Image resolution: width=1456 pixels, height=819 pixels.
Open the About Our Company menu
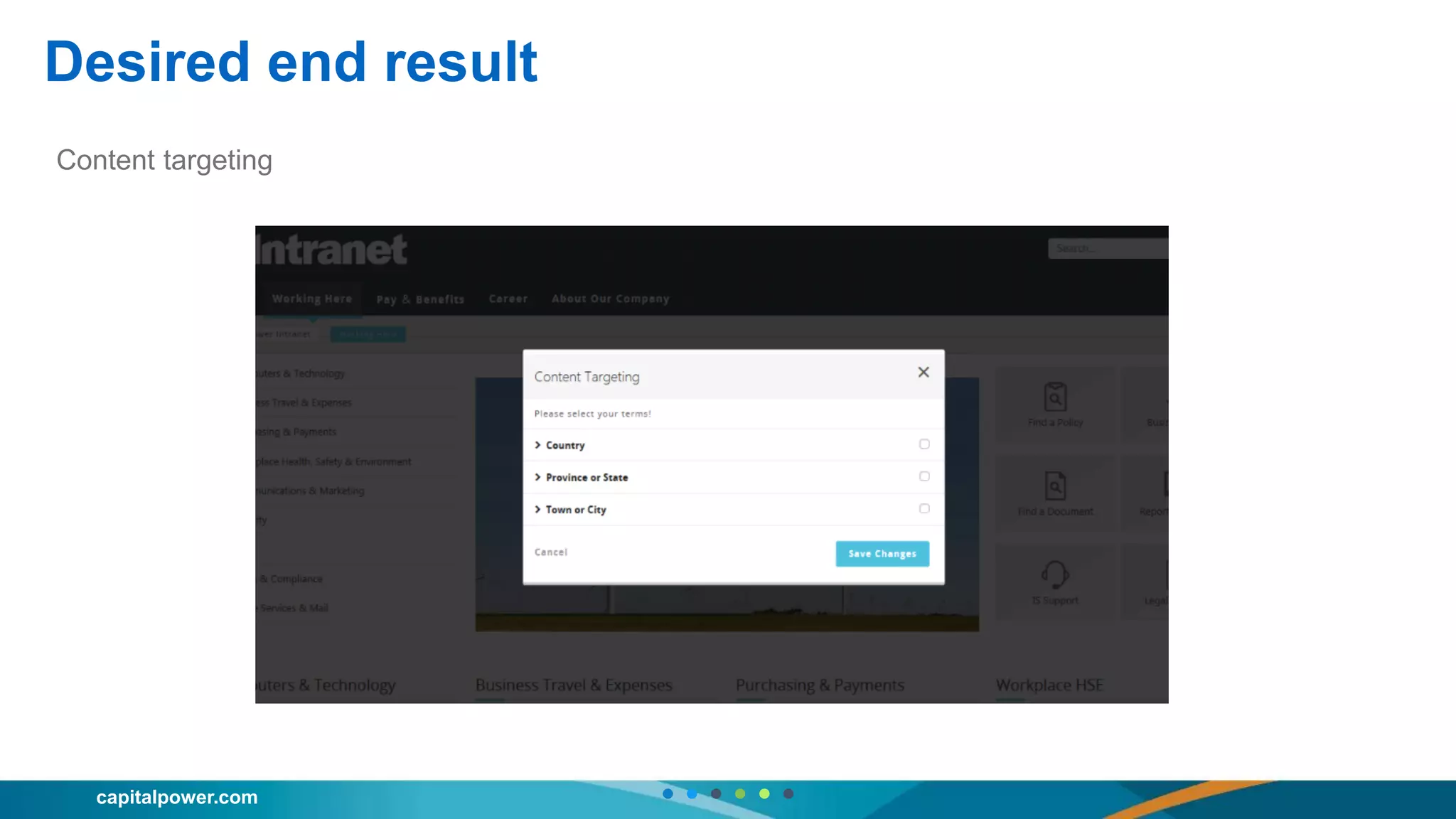coord(611,299)
